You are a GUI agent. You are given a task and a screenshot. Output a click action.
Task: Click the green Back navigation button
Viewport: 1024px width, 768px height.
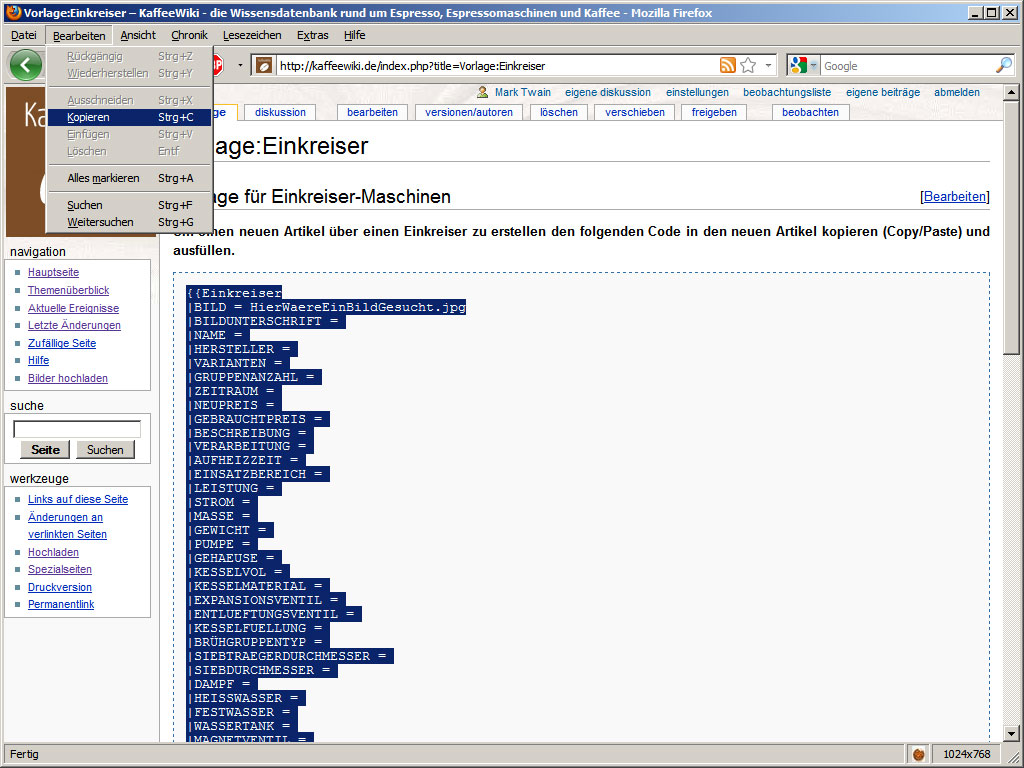(x=26, y=65)
